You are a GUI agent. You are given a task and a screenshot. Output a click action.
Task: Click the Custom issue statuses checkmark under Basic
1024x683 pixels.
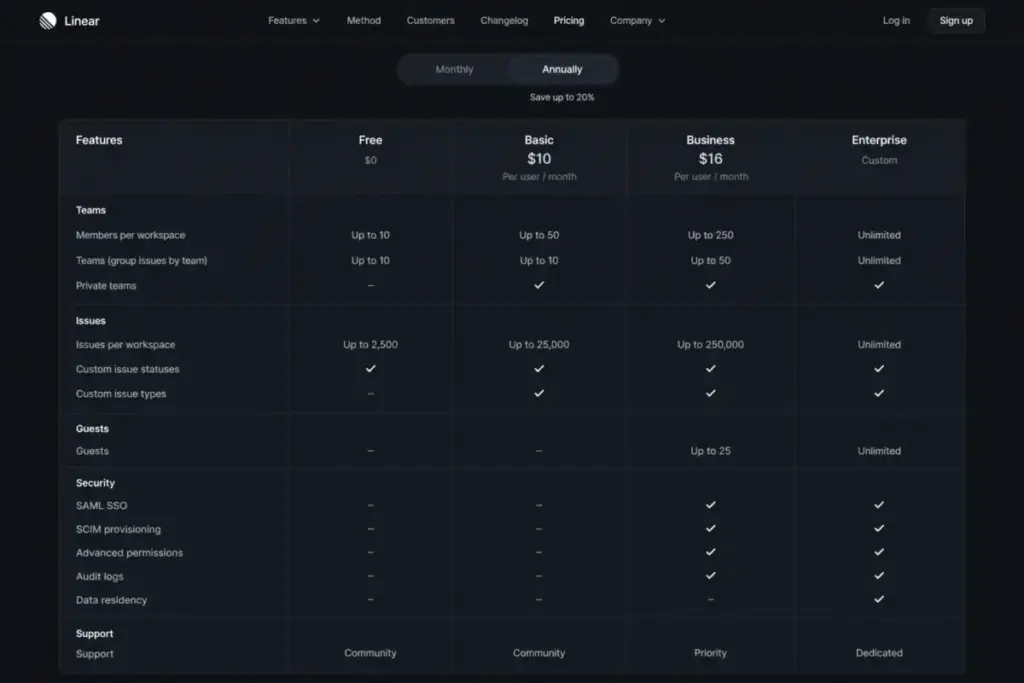(539, 369)
